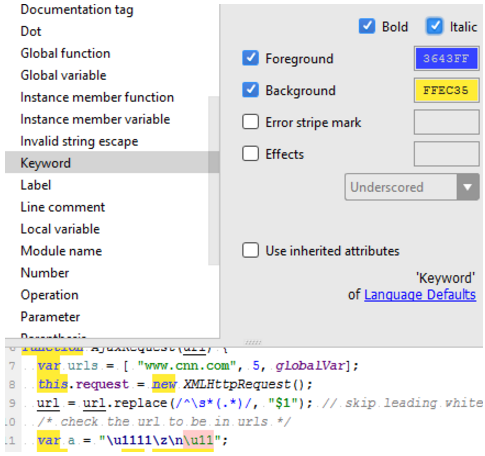Open the Underscored effects dropdown arrow

point(468,187)
